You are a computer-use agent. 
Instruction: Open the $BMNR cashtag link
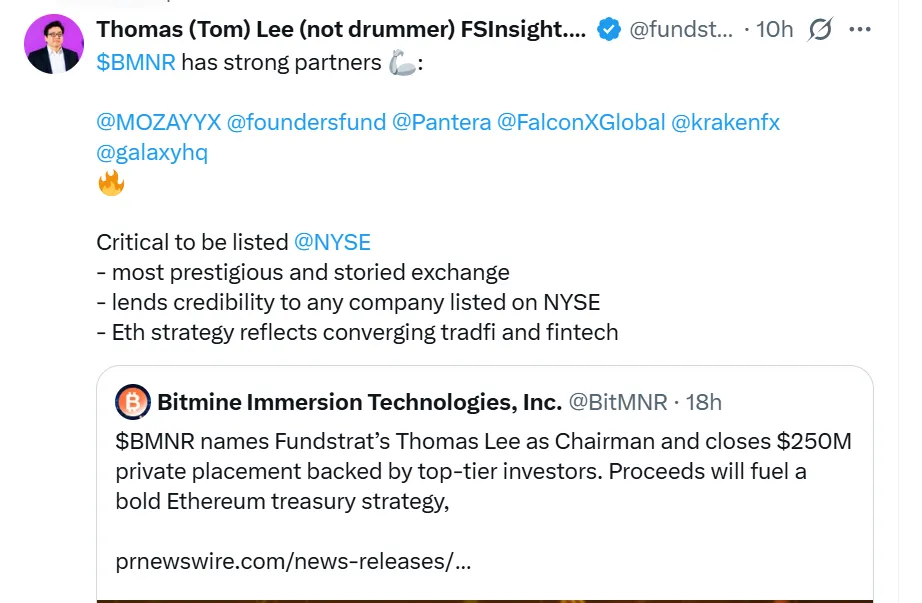136,62
